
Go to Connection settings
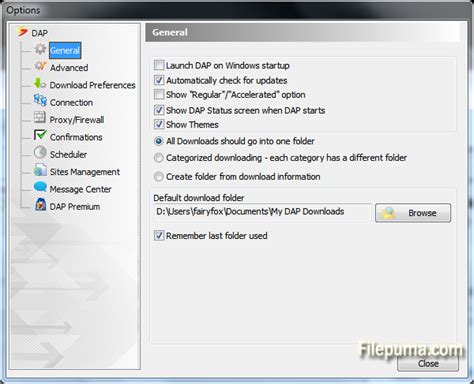coord(71,102)
